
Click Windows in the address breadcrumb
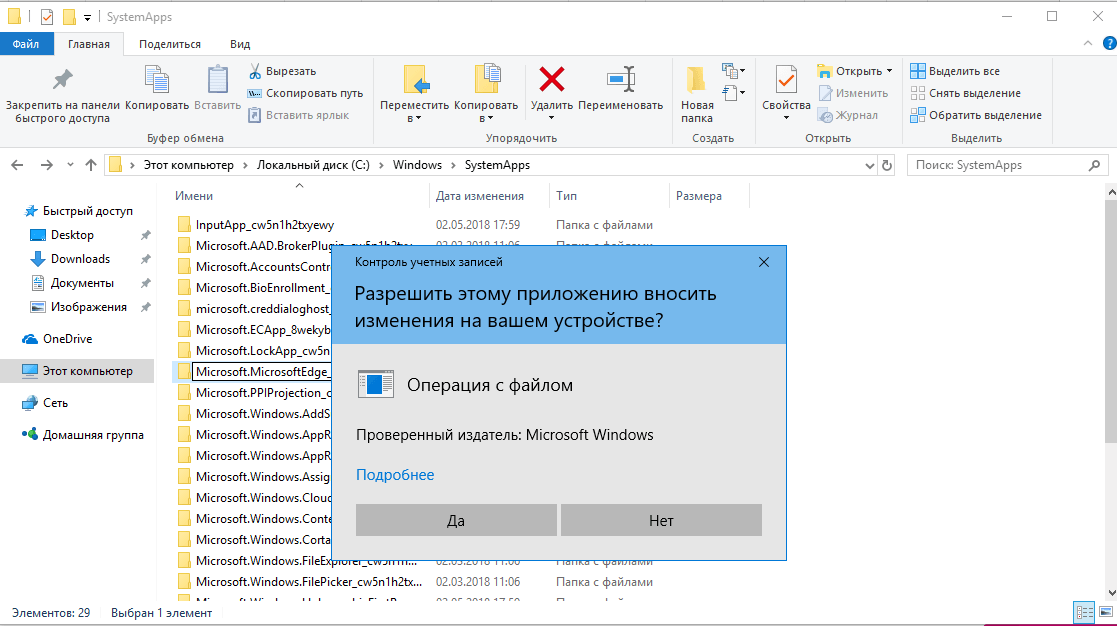click(x=417, y=165)
